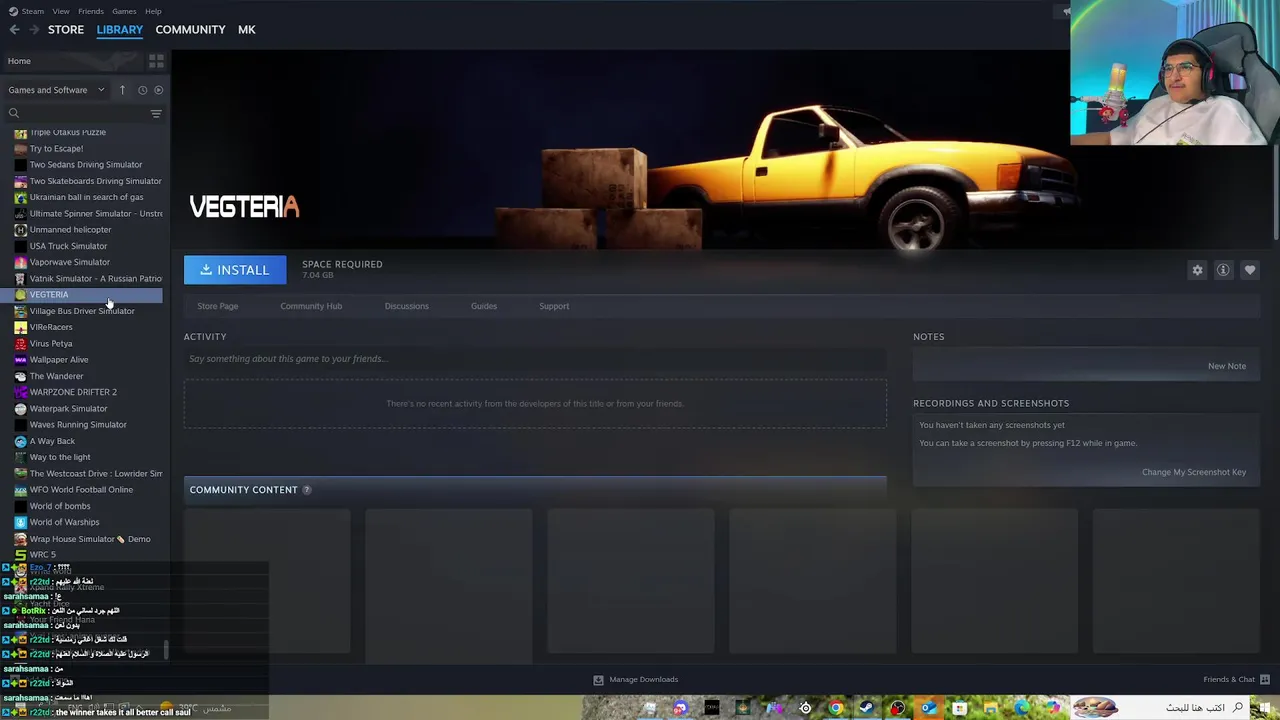Viewport: 1280px width, 720px height.
Task: Click the Manage Downloads icon
Action: pyautogui.click(x=599, y=680)
